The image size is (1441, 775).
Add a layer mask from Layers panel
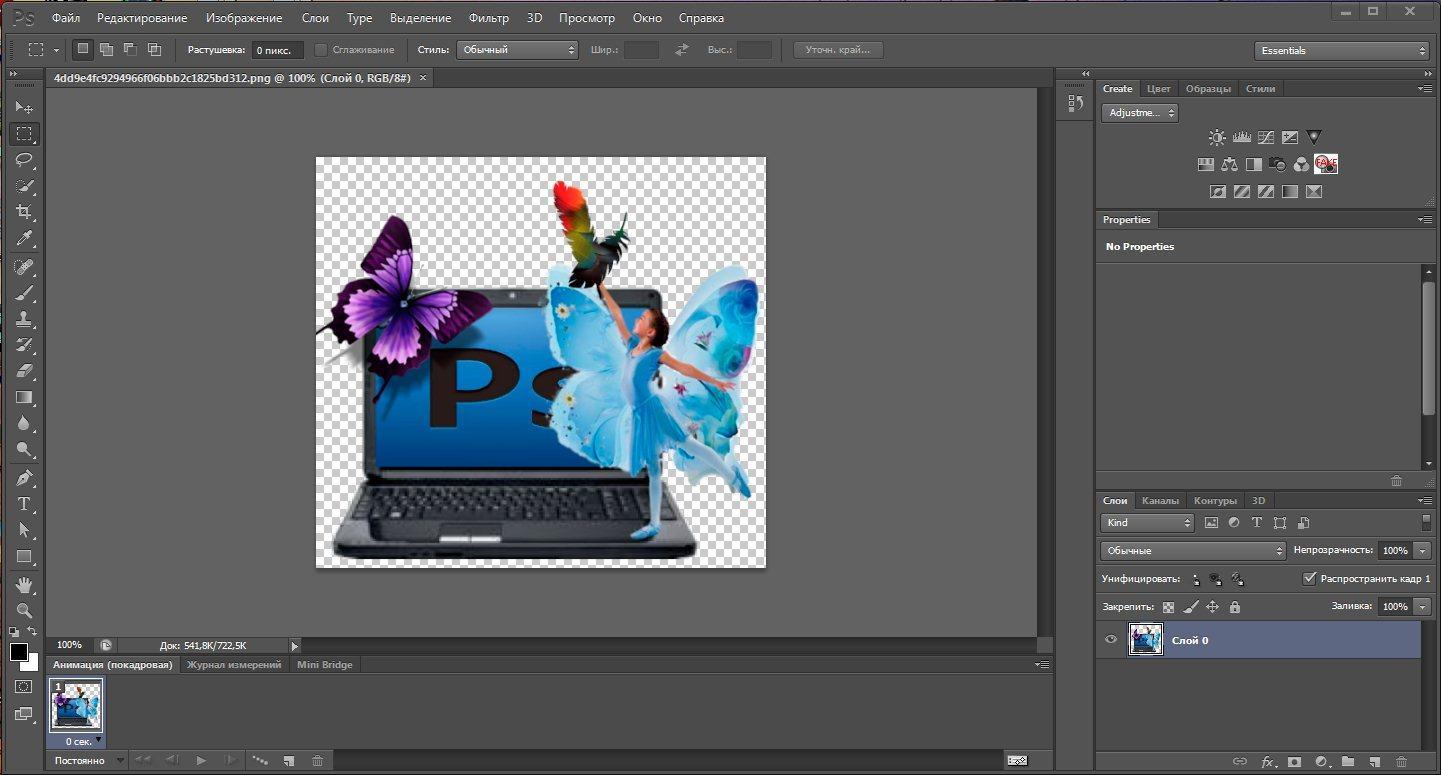(1294, 762)
